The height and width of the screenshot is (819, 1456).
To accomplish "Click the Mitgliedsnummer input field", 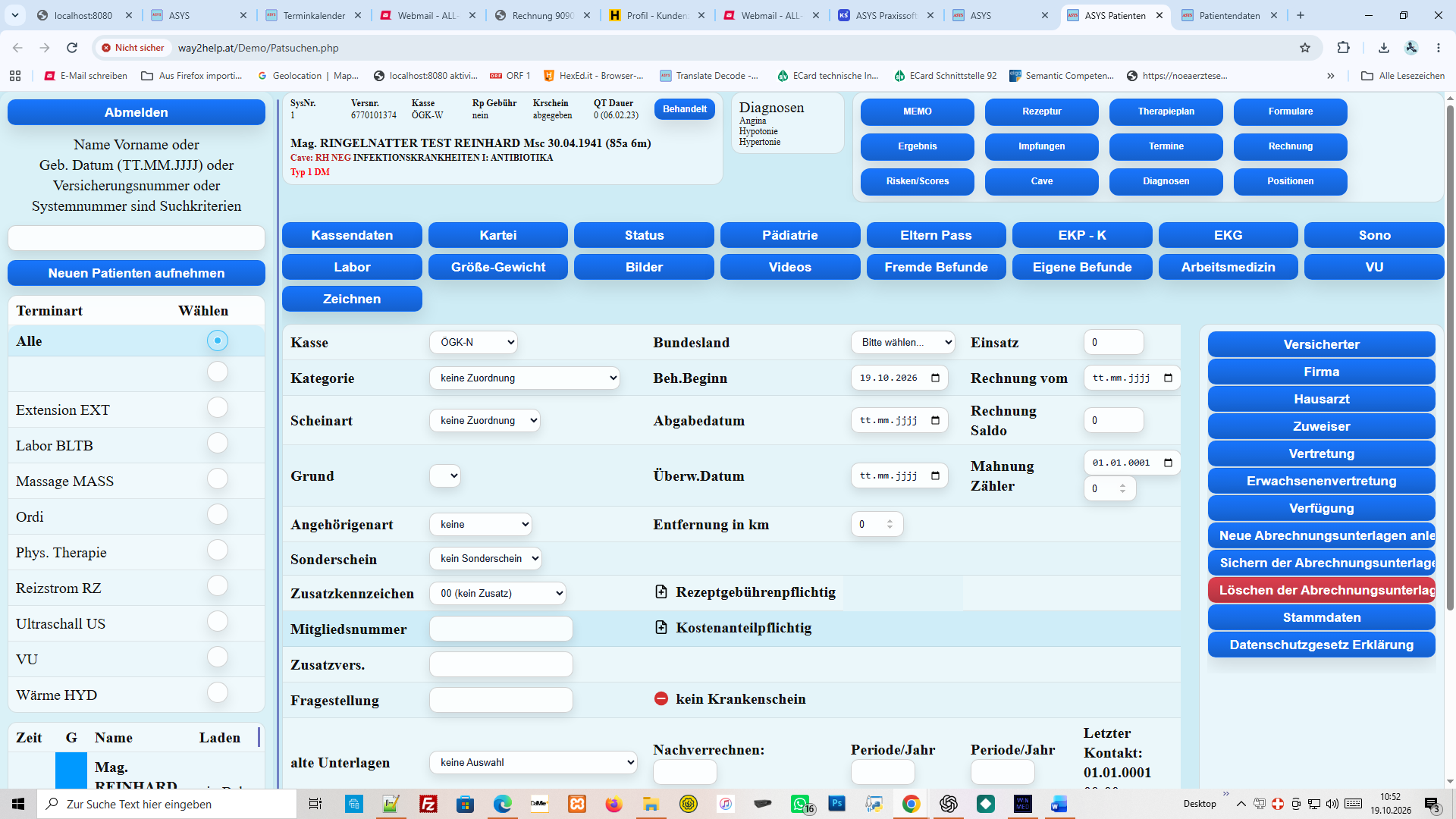I will click(x=501, y=629).
